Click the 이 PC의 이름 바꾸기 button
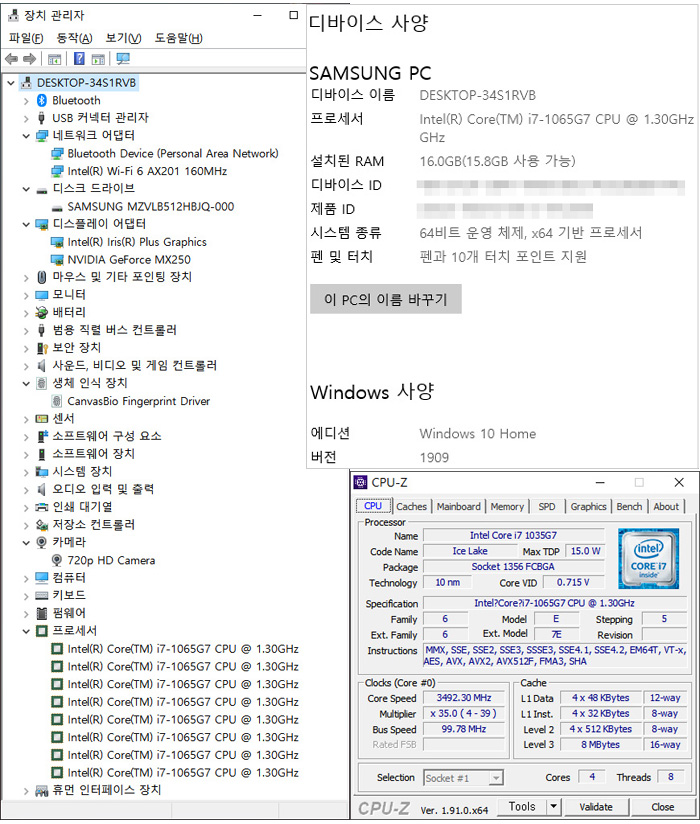The width and height of the screenshot is (700, 824). (x=386, y=299)
